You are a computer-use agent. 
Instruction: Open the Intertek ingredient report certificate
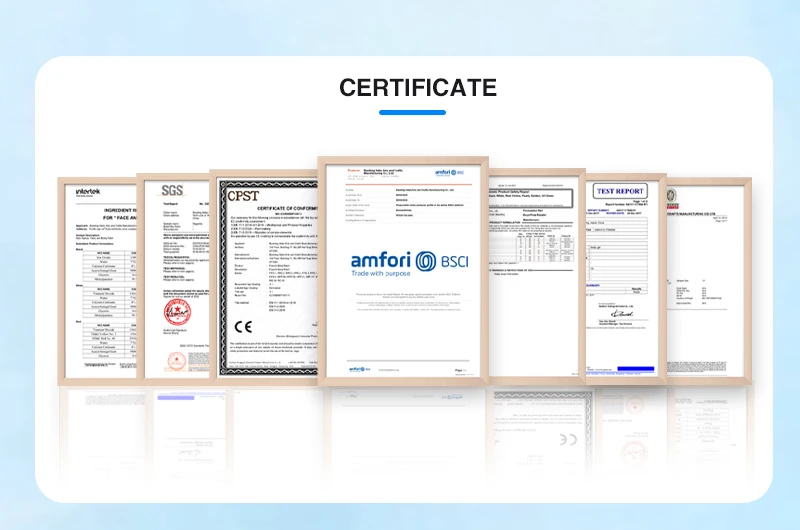(97, 281)
